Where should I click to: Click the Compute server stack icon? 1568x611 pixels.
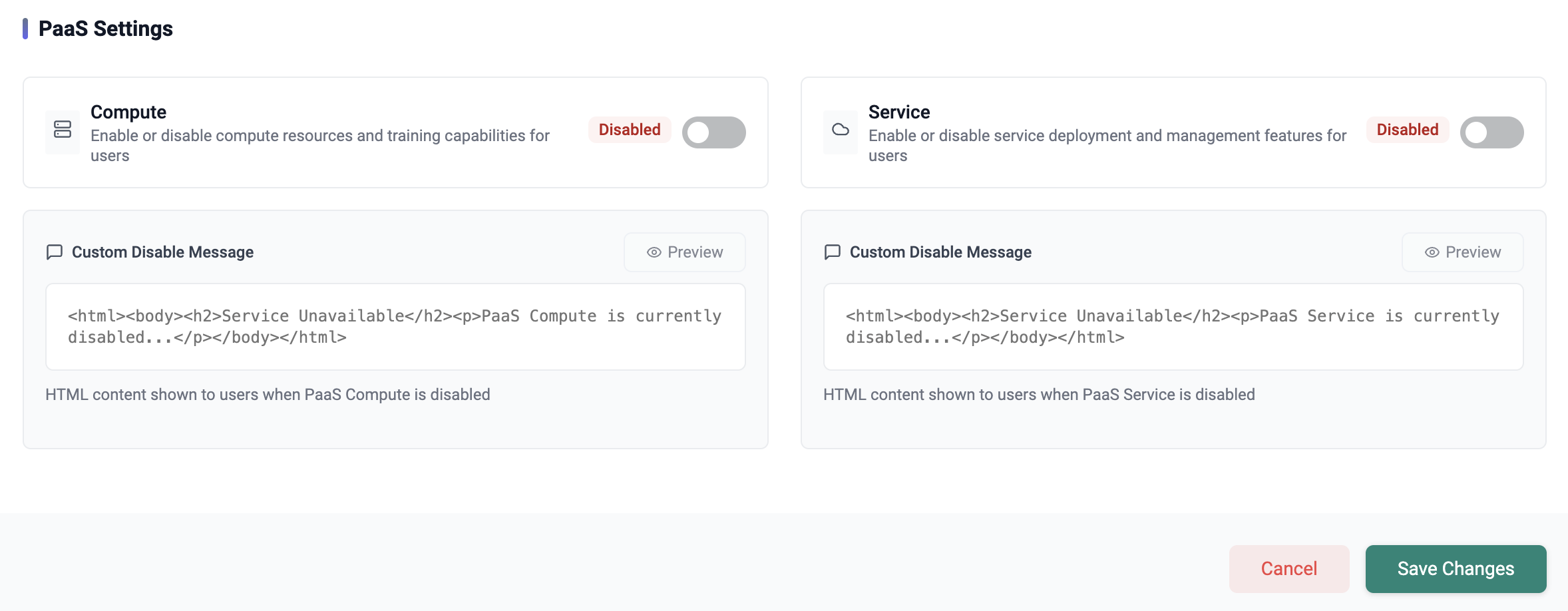pos(63,130)
